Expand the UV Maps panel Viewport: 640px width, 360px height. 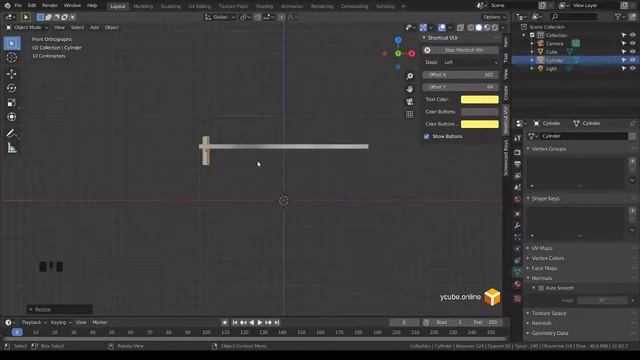click(x=542, y=248)
